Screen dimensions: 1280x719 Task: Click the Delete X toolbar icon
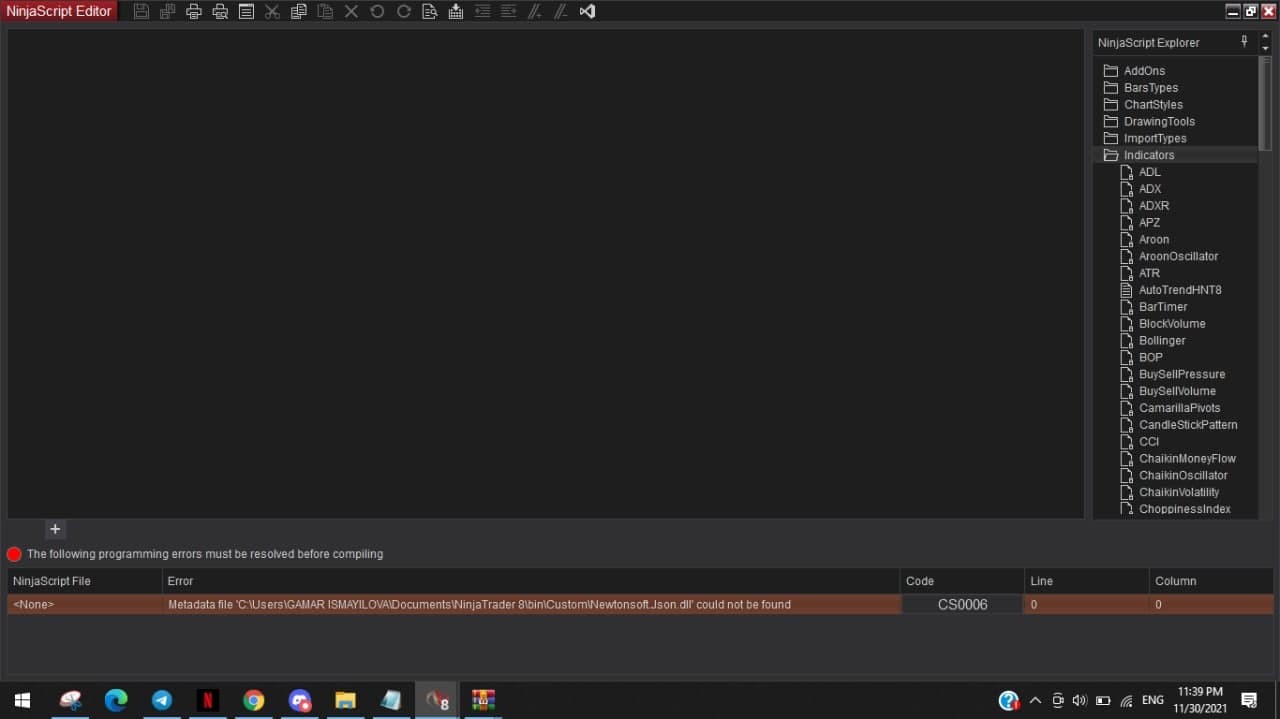click(x=351, y=11)
